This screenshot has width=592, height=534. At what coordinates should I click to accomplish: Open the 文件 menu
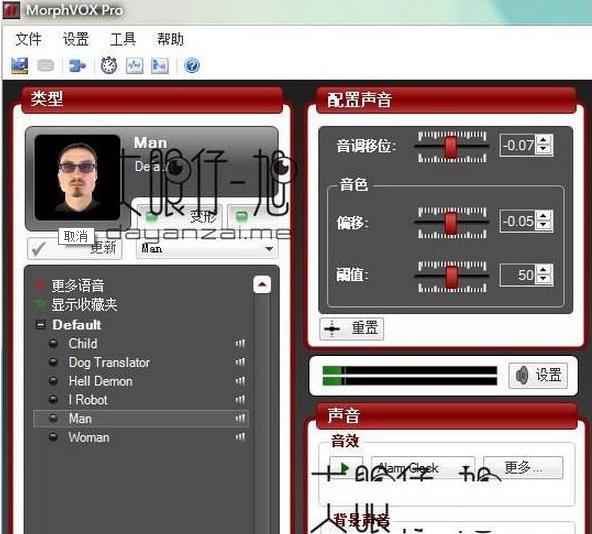pos(28,39)
